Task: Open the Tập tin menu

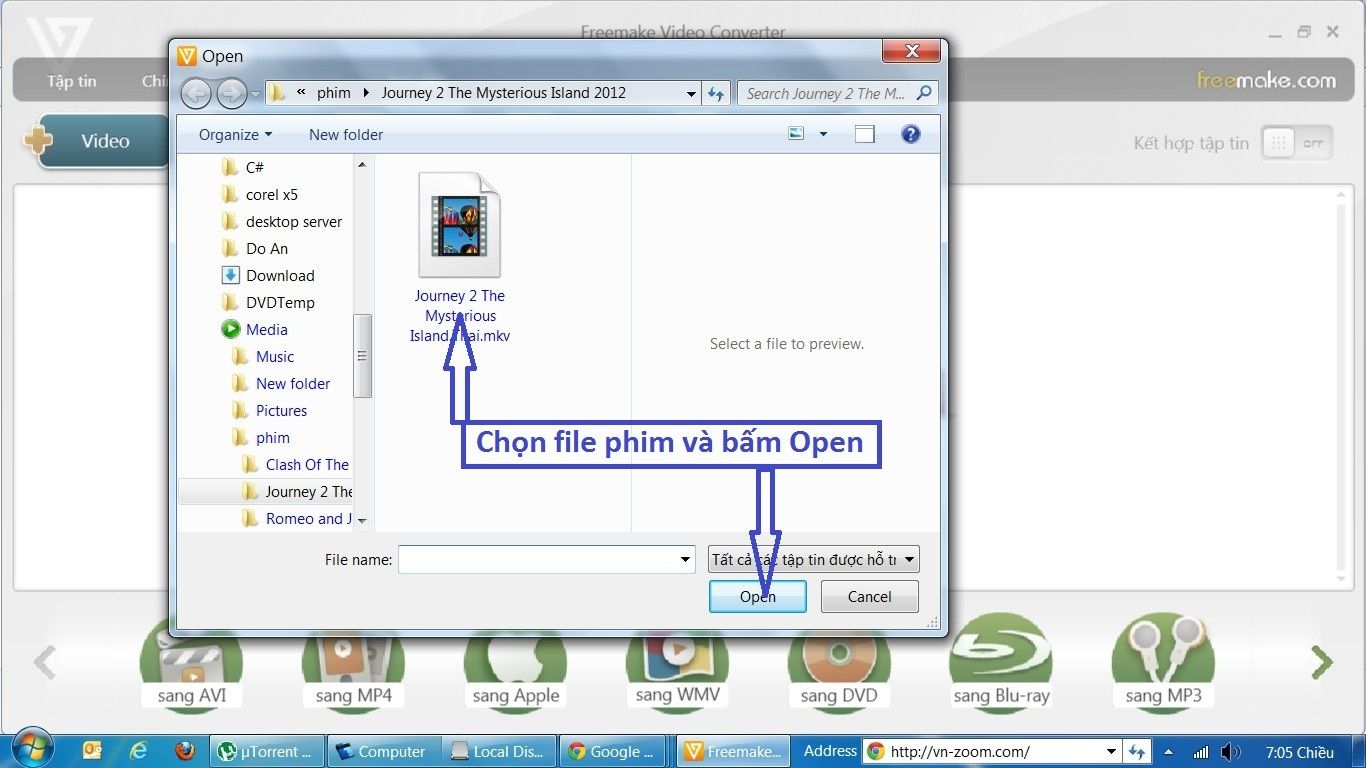Action: point(71,81)
